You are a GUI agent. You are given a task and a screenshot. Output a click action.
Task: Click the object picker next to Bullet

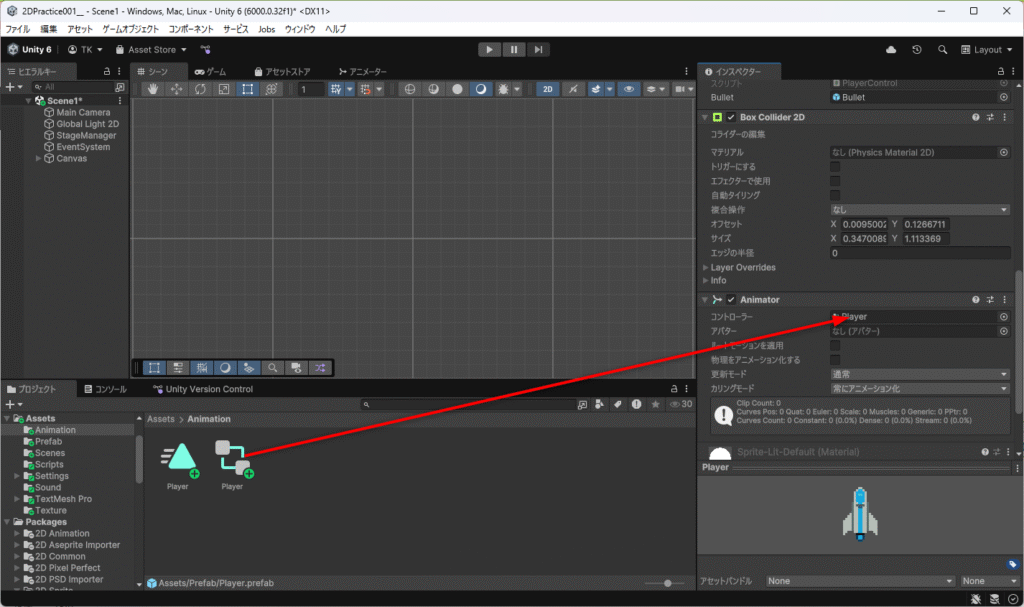pyautogui.click(x=1003, y=98)
